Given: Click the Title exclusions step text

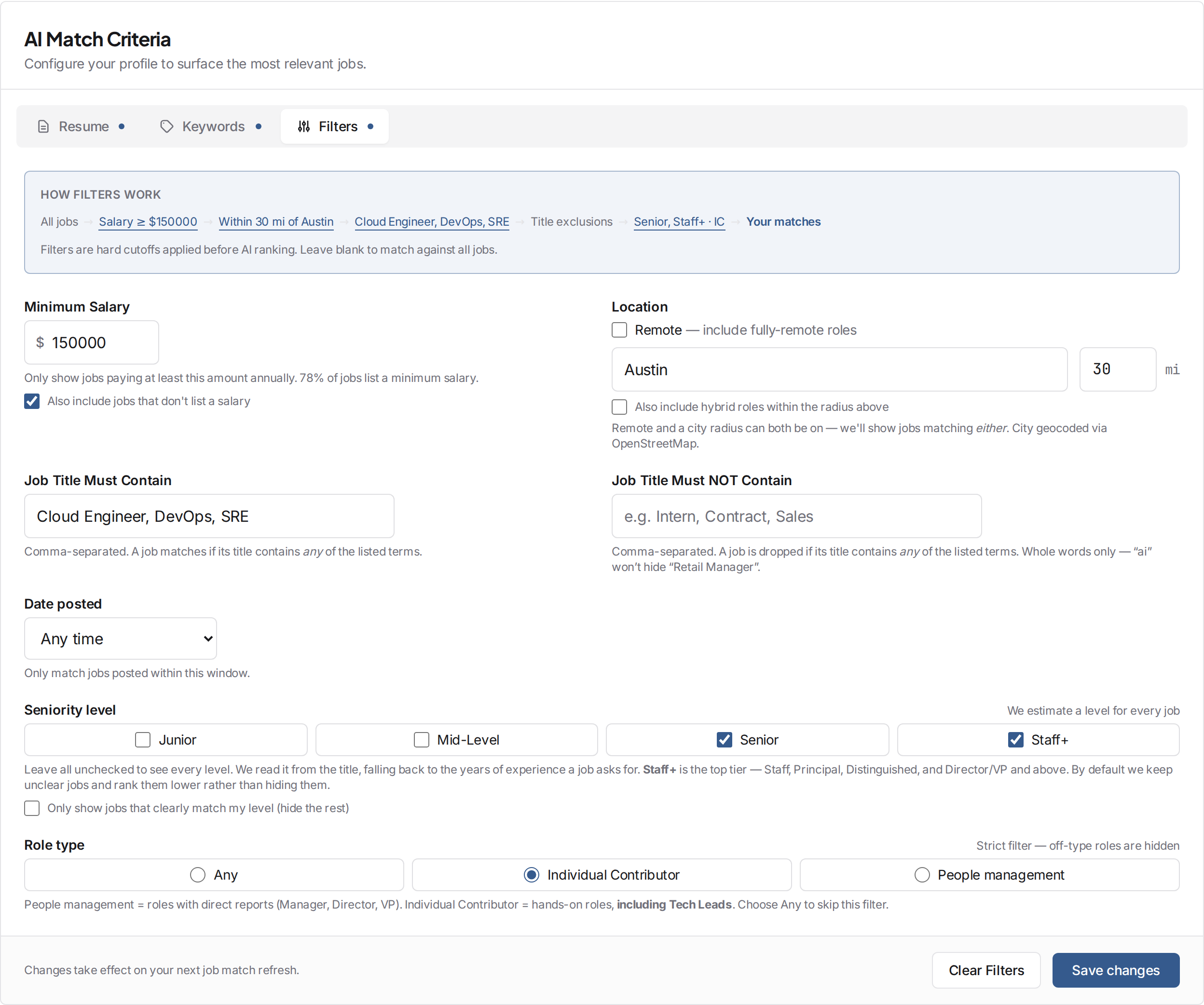Looking at the screenshot, I should (572, 222).
